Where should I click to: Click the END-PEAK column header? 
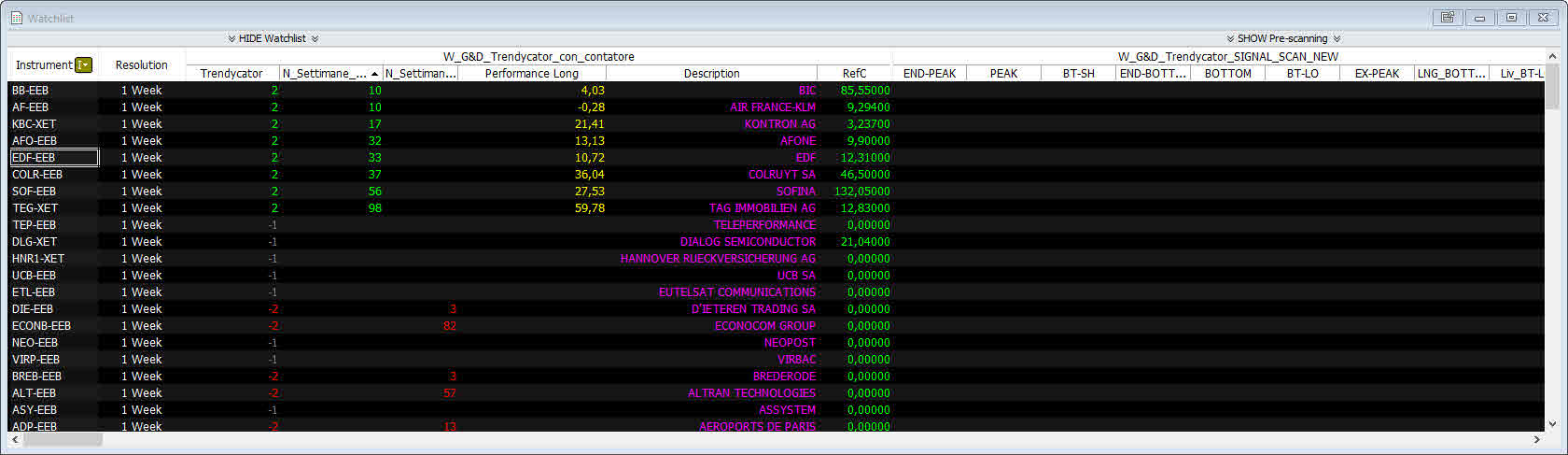click(x=930, y=74)
